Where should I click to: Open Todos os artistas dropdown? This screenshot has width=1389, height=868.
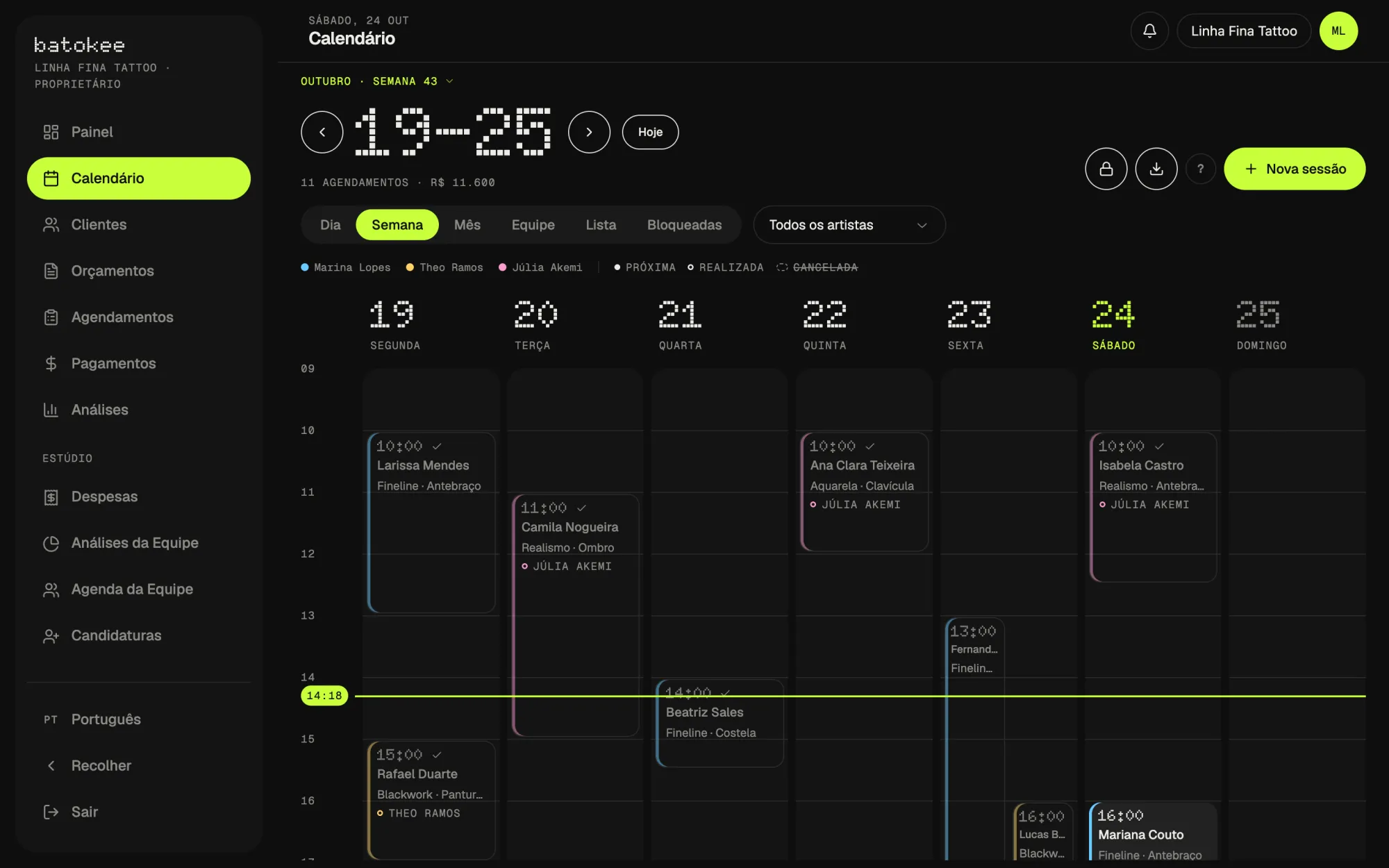point(849,225)
